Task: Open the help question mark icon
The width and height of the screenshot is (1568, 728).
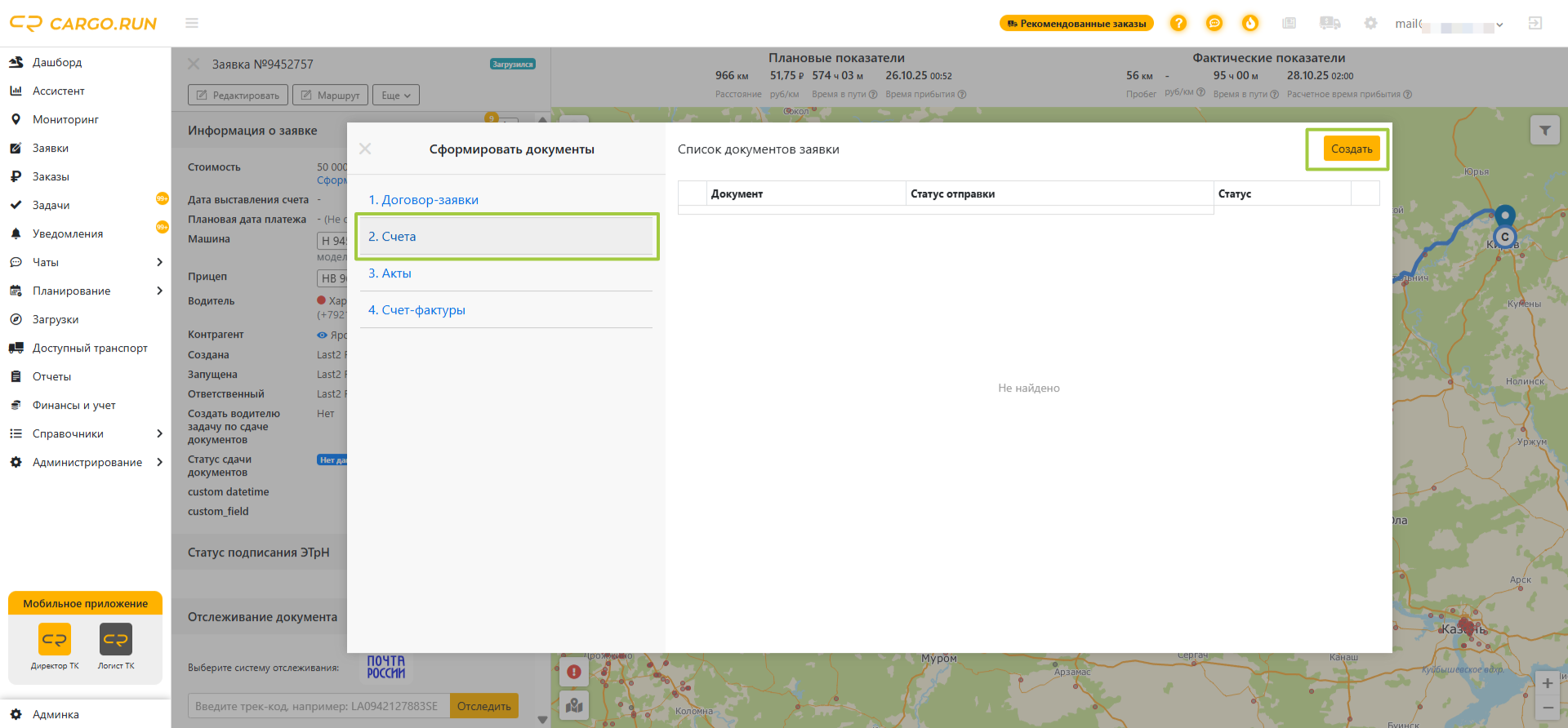Action: click(1178, 23)
